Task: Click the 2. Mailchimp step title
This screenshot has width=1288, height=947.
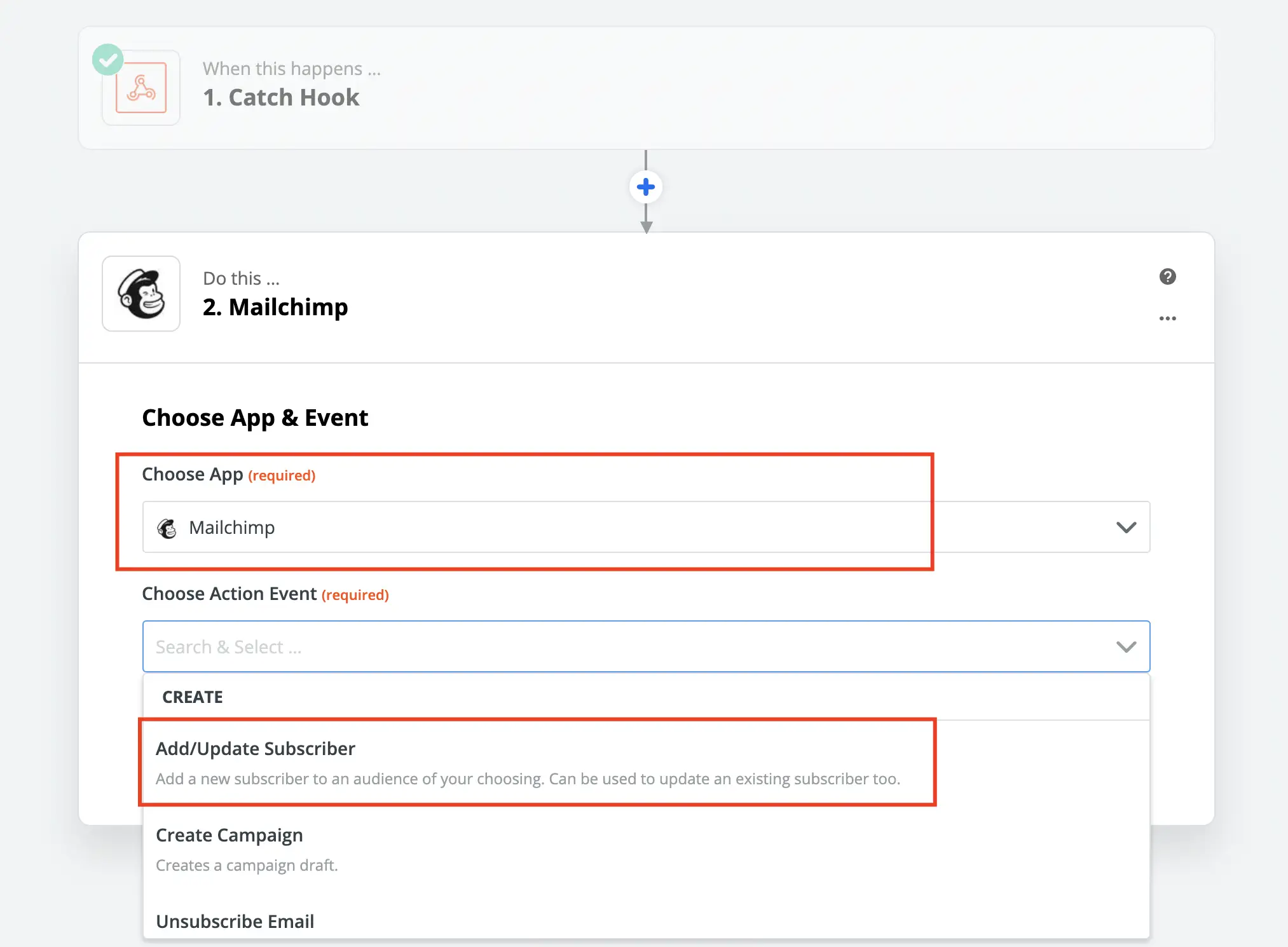Action: [275, 307]
